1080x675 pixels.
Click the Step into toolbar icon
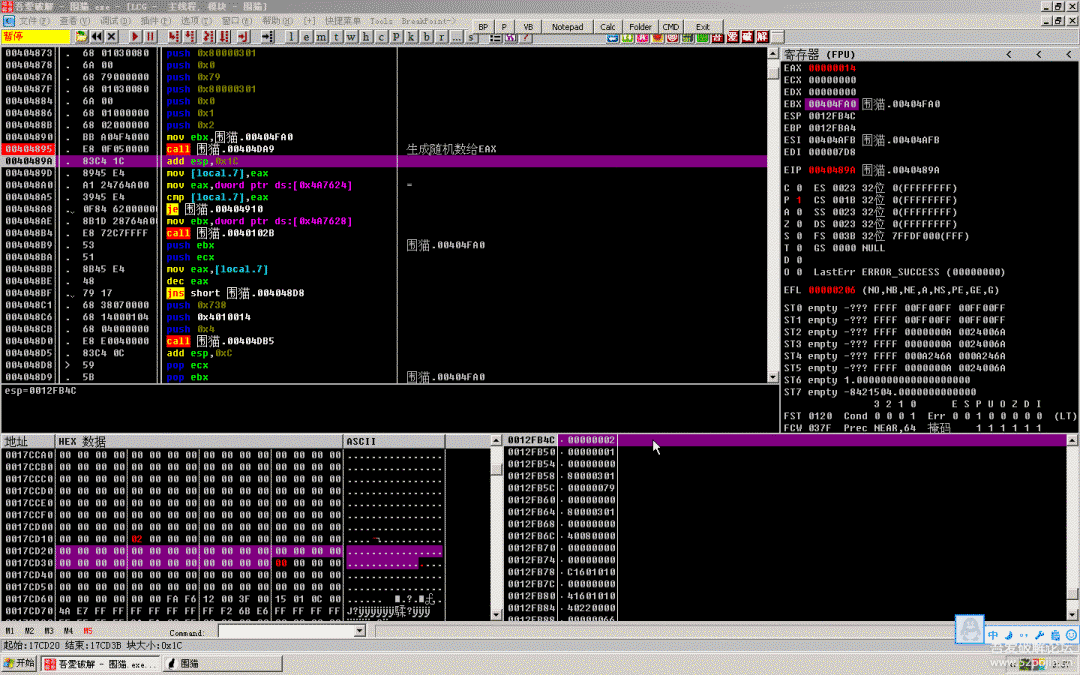[x=173, y=37]
